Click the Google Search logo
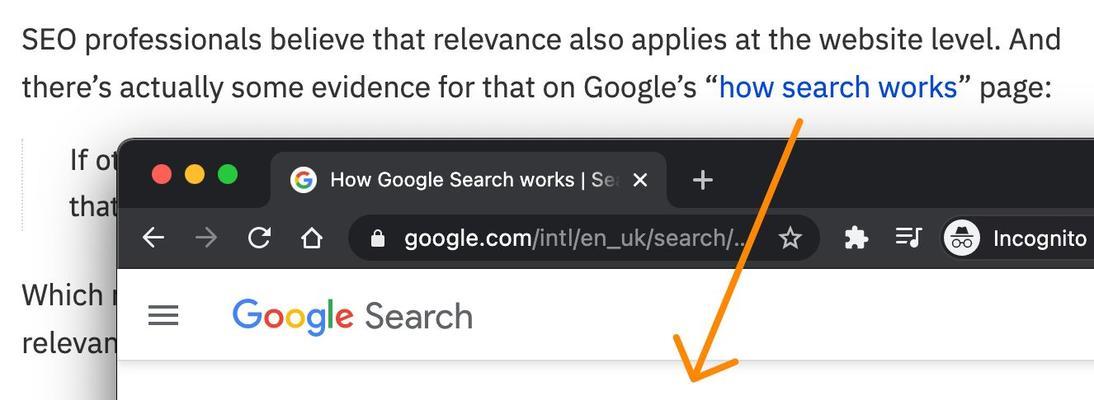Image resolution: width=1094 pixels, height=400 pixels. click(x=352, y=316)
